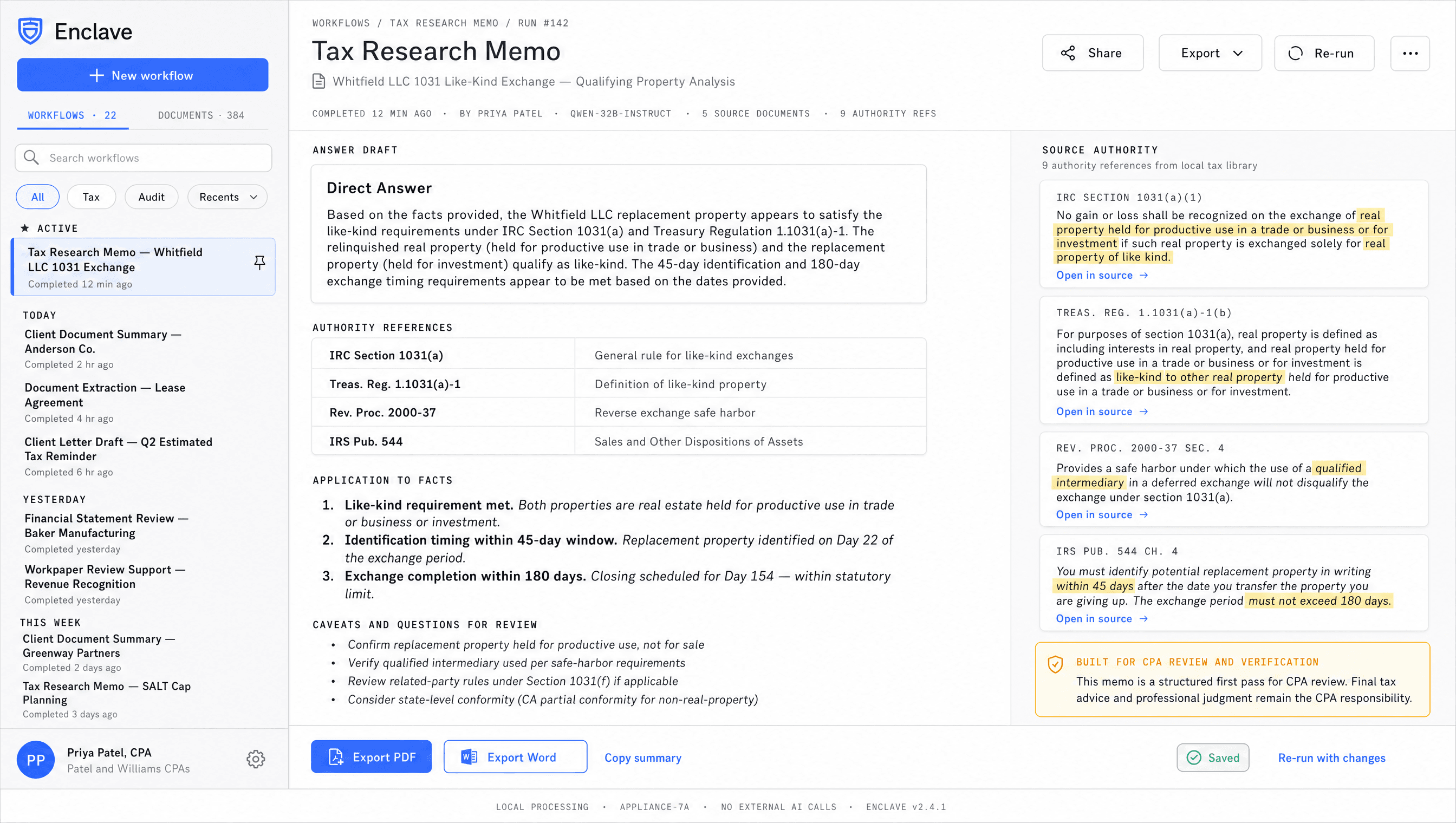
Task: Select the Tax filter chip
Action: tap(91, 197)
